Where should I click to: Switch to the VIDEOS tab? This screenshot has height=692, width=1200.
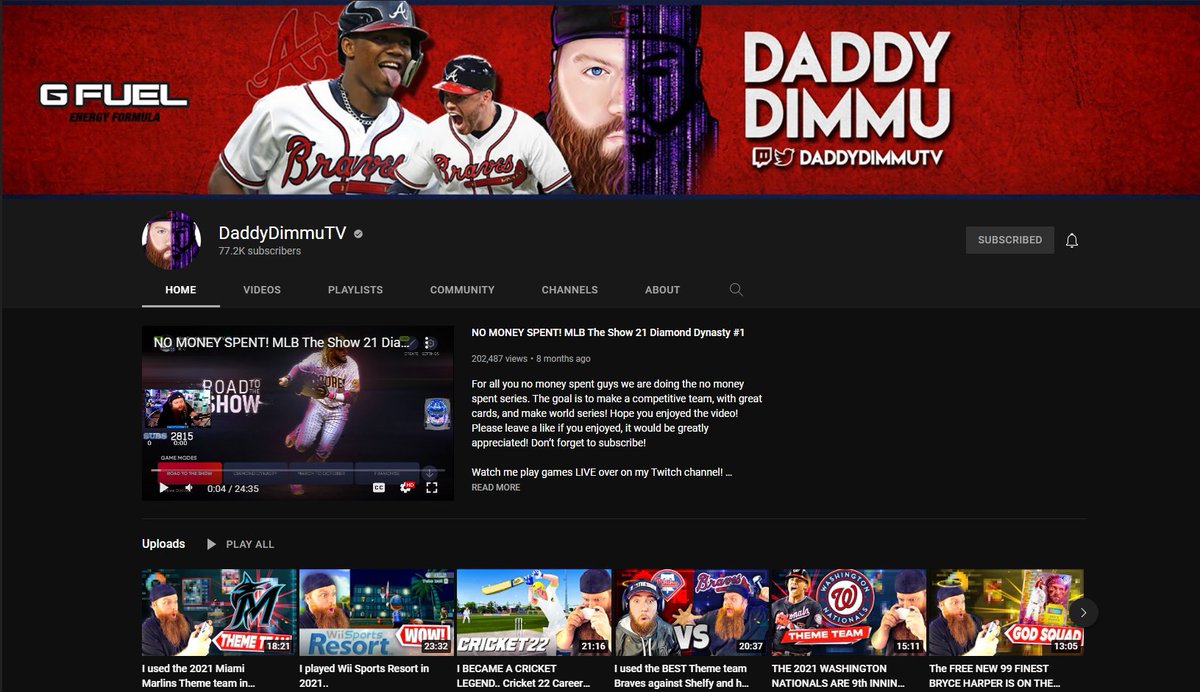[x=262, y=290]
